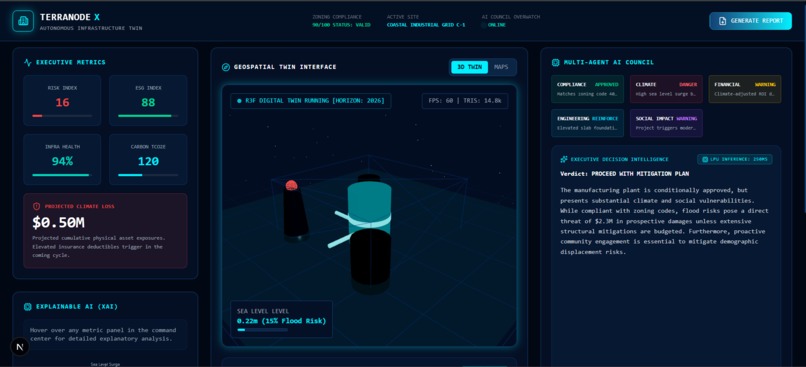806x367 pixels.
Task: Click the Sea Level Surge chart label
Action: (105, 364)
